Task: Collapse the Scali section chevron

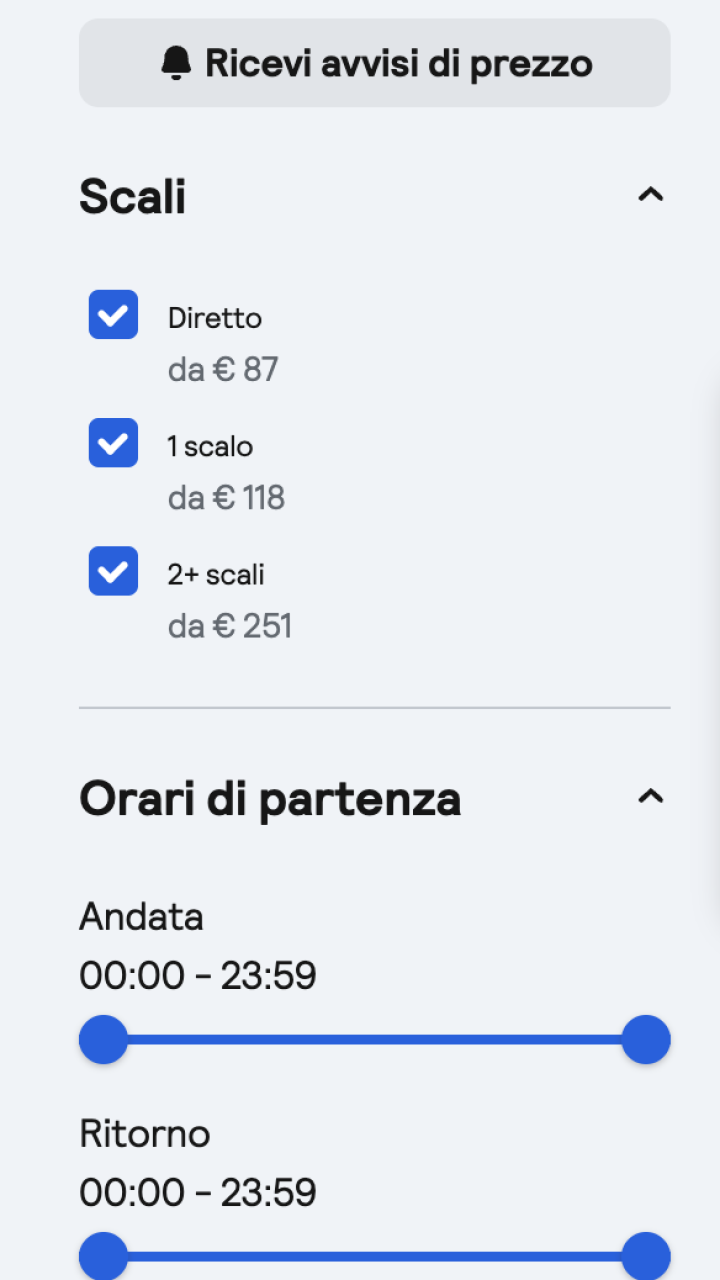Action: (650, 194)
